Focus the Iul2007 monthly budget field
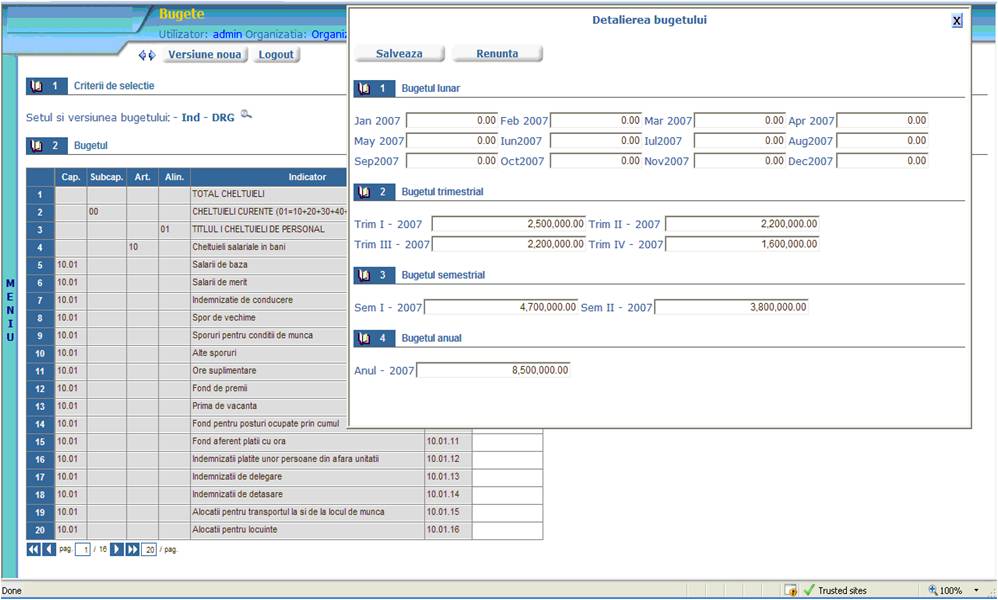 pos(740,141)
